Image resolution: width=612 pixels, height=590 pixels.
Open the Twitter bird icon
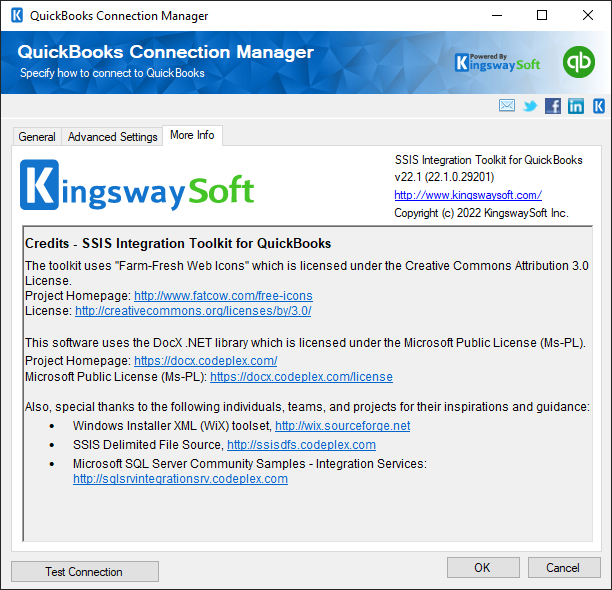530,106
